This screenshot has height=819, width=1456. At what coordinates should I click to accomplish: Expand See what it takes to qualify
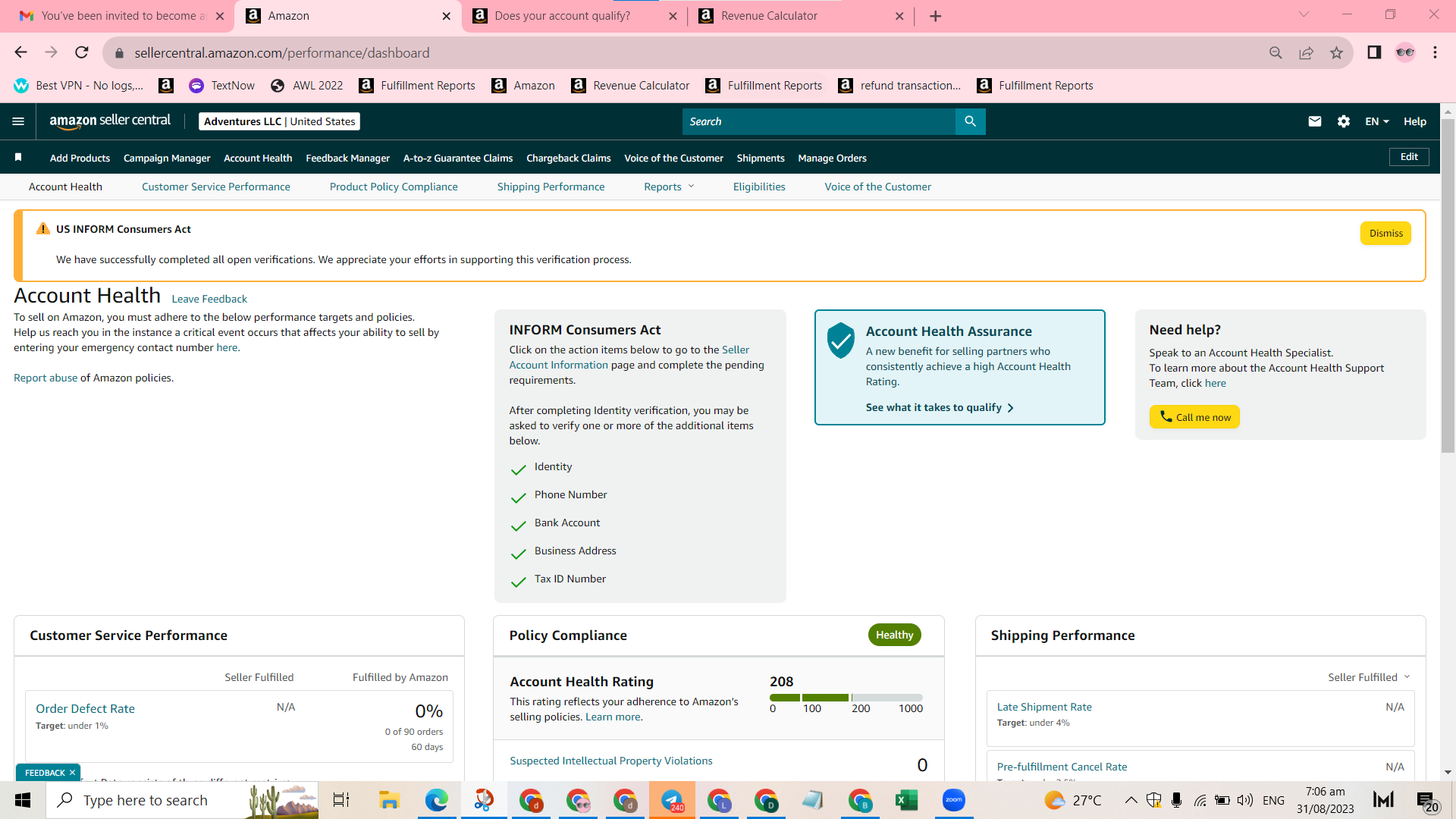coord(940,407)
